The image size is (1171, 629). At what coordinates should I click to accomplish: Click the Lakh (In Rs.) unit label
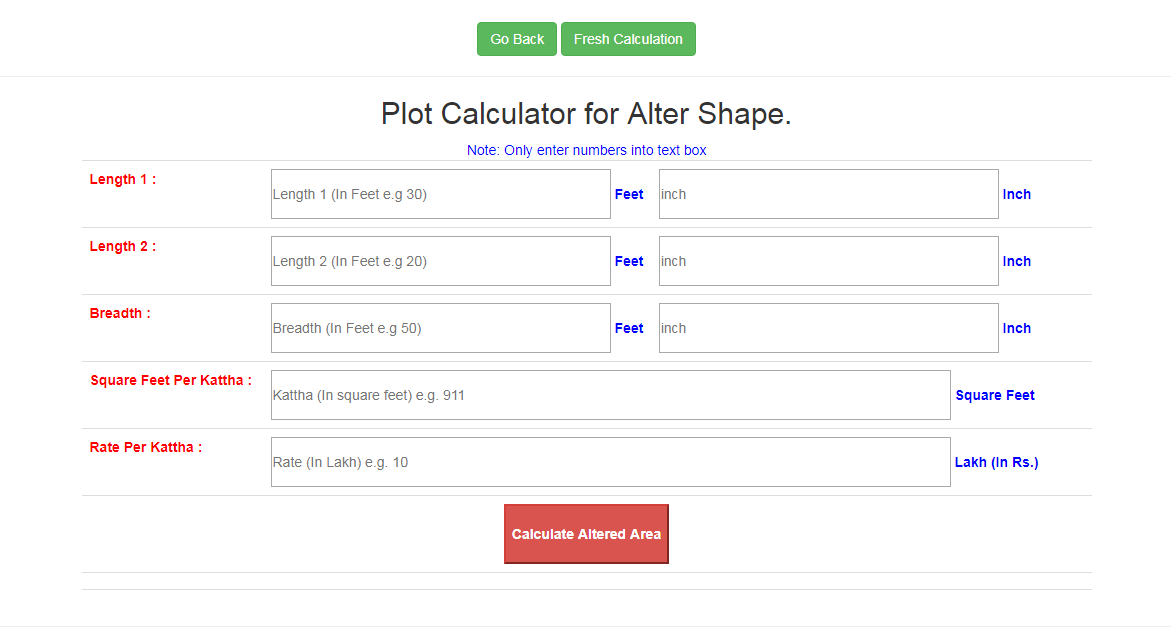(996, 462)
